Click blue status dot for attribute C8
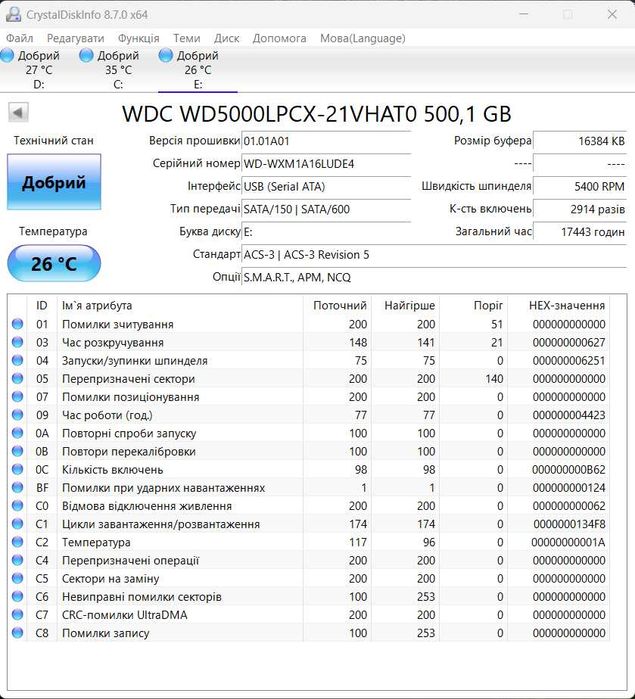The height and width of the screenshot is (699, 635). [x=17, y=633]
